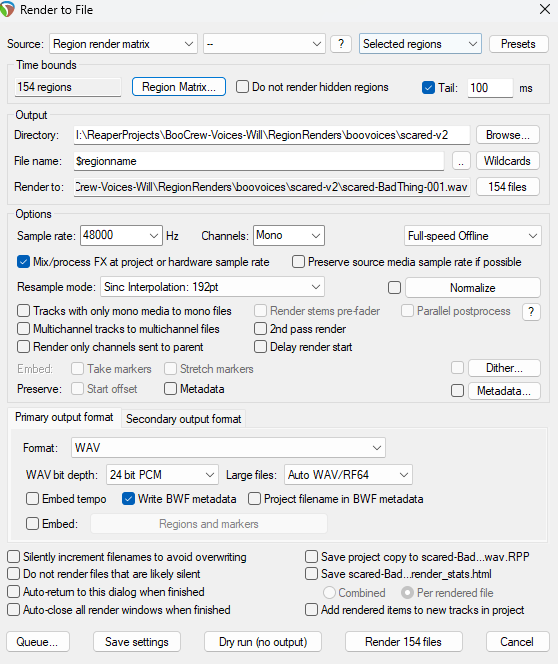Viewport: 558px width, 664px height.
Task: Click Dry run (no output) button
Action: click(x=263, y=642)
